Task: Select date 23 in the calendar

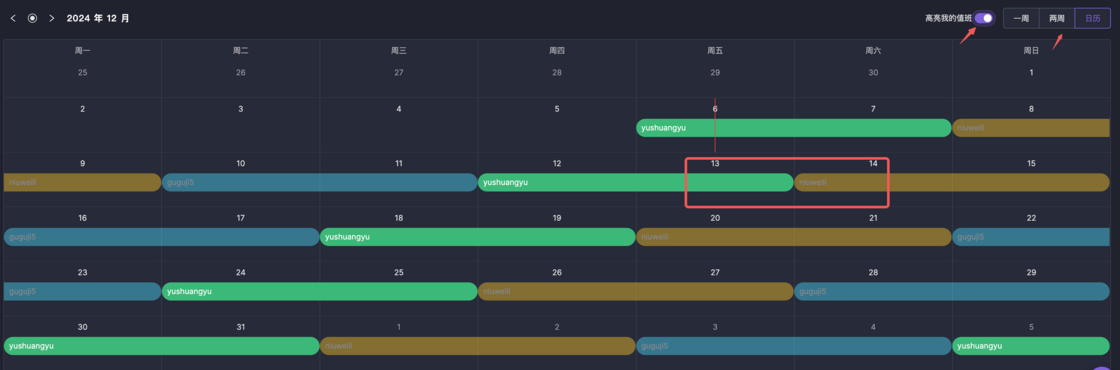Action: point(82,272)
